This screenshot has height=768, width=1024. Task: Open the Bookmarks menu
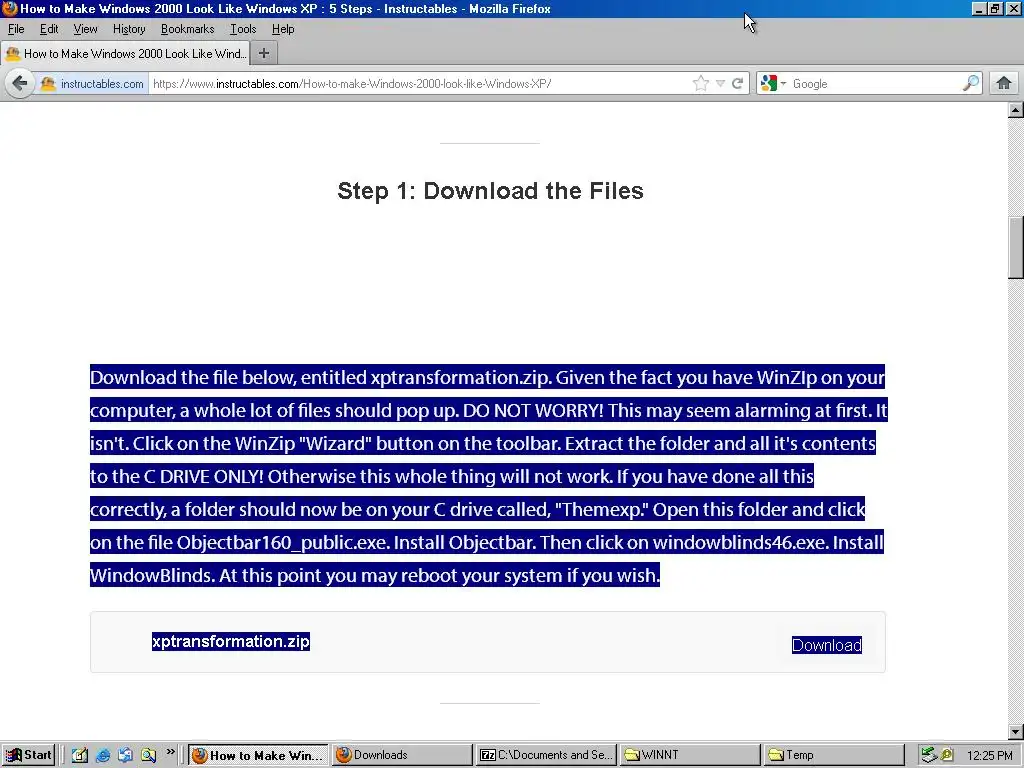tap(187, 29)
